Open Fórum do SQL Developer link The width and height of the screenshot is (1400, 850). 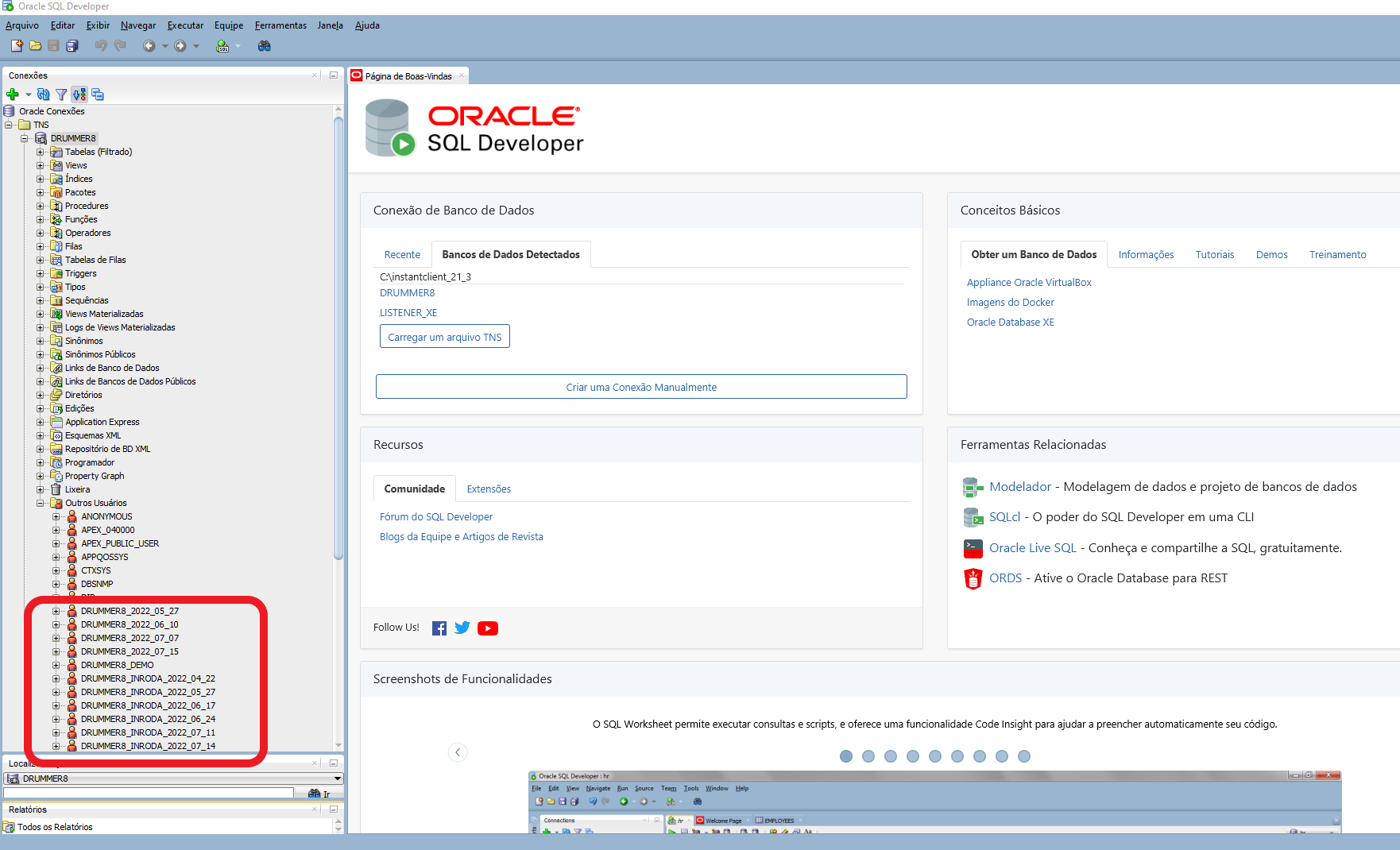[x=436, y=517]
